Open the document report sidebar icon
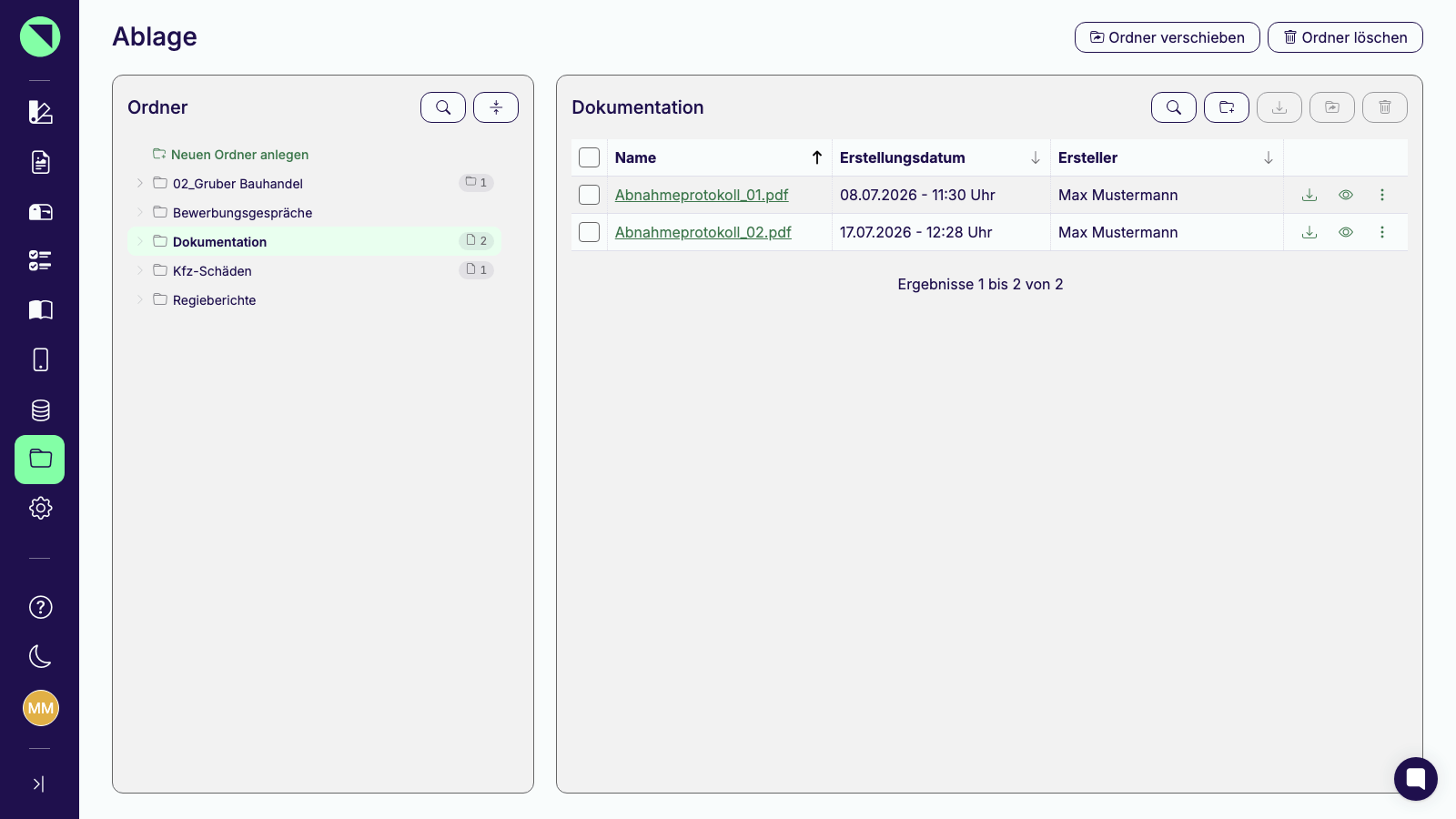Viewport: 1456px width, 819px height. point(40,162)
